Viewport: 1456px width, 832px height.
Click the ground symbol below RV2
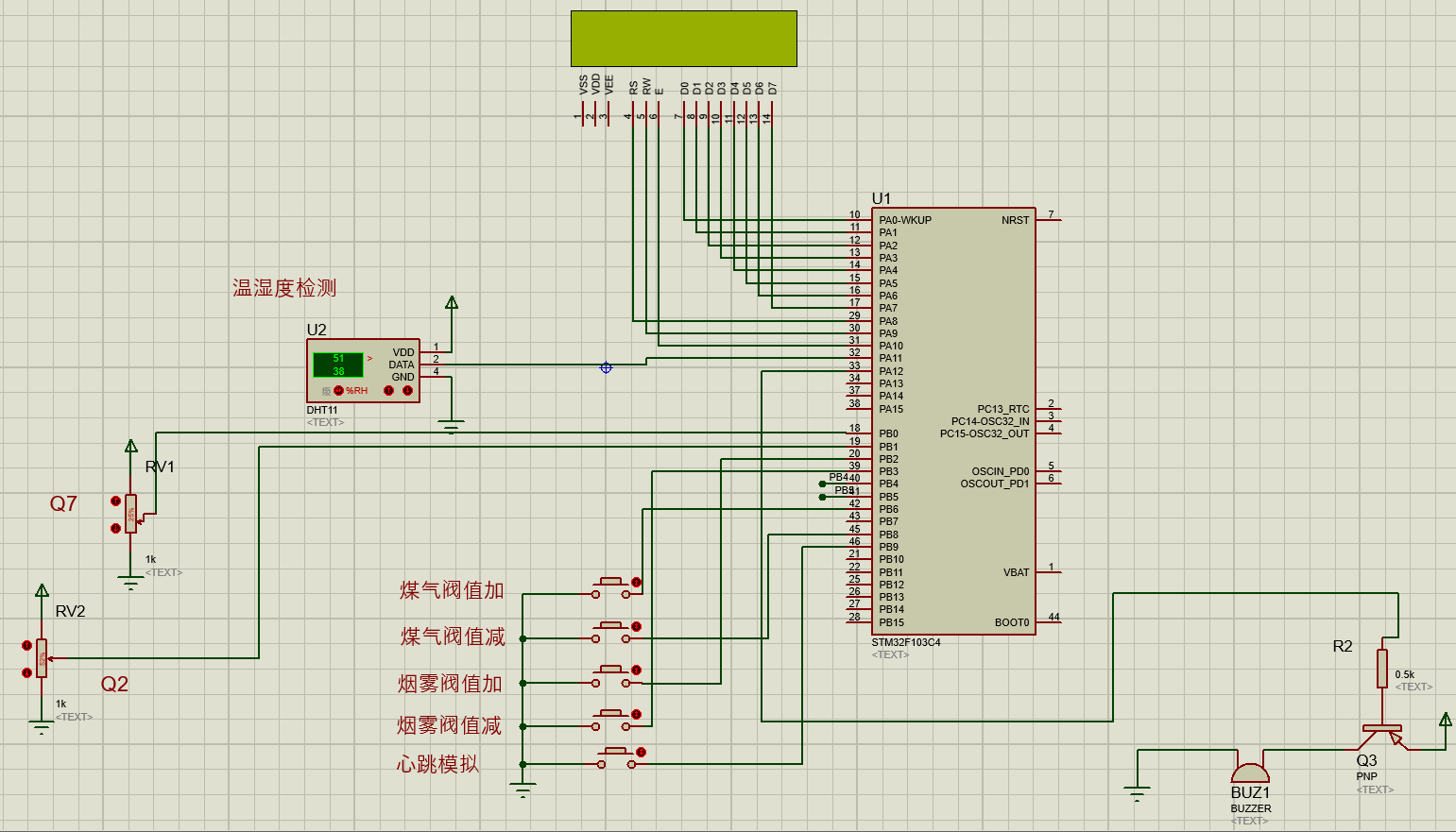[x=42, y=728]
